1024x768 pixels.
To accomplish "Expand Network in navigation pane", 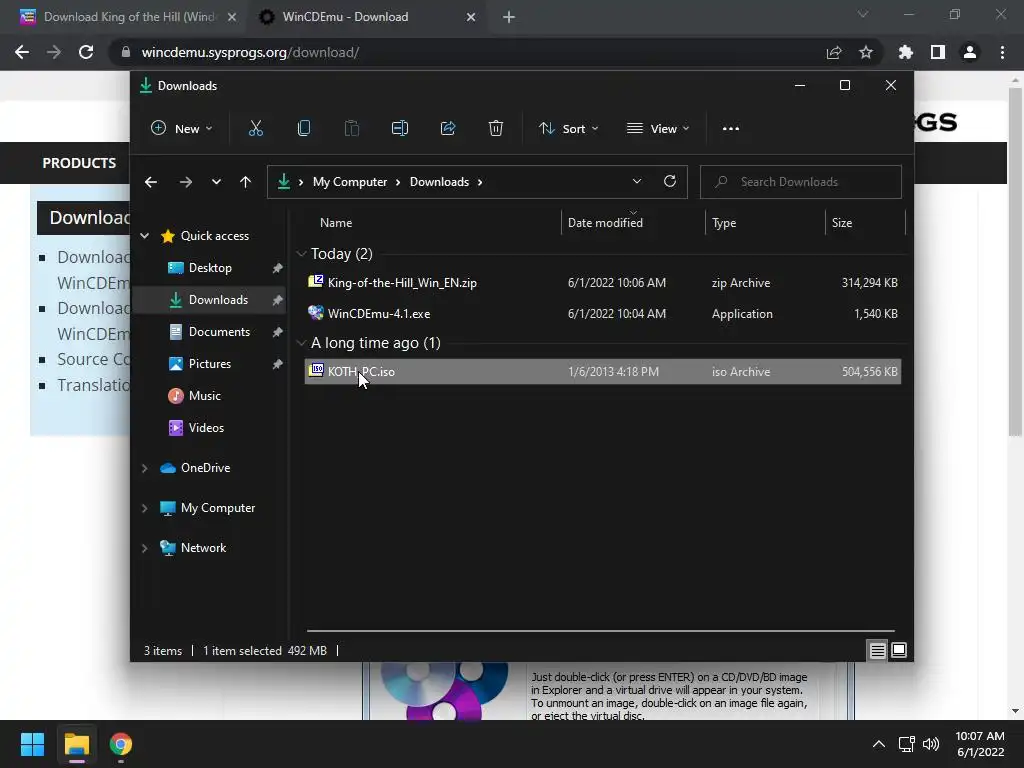I will pyautogui.click(x=144, y=548).
